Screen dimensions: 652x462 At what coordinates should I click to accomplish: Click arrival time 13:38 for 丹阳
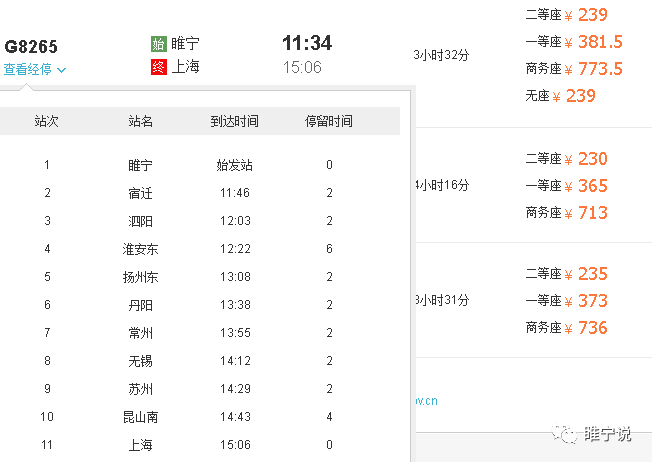click(235, 305)
